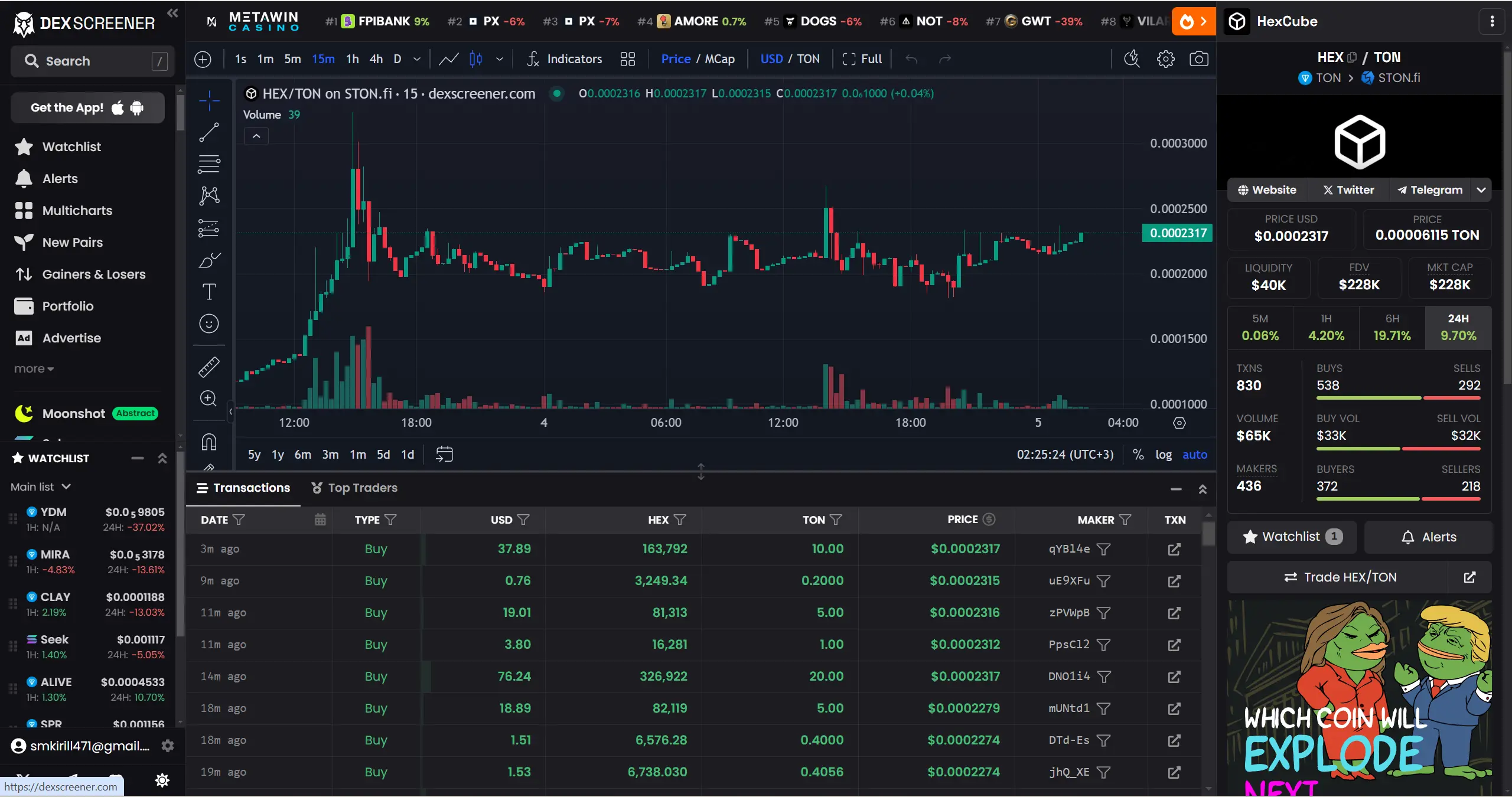
Task: Switch the candles chart type button
Action: 476,59
